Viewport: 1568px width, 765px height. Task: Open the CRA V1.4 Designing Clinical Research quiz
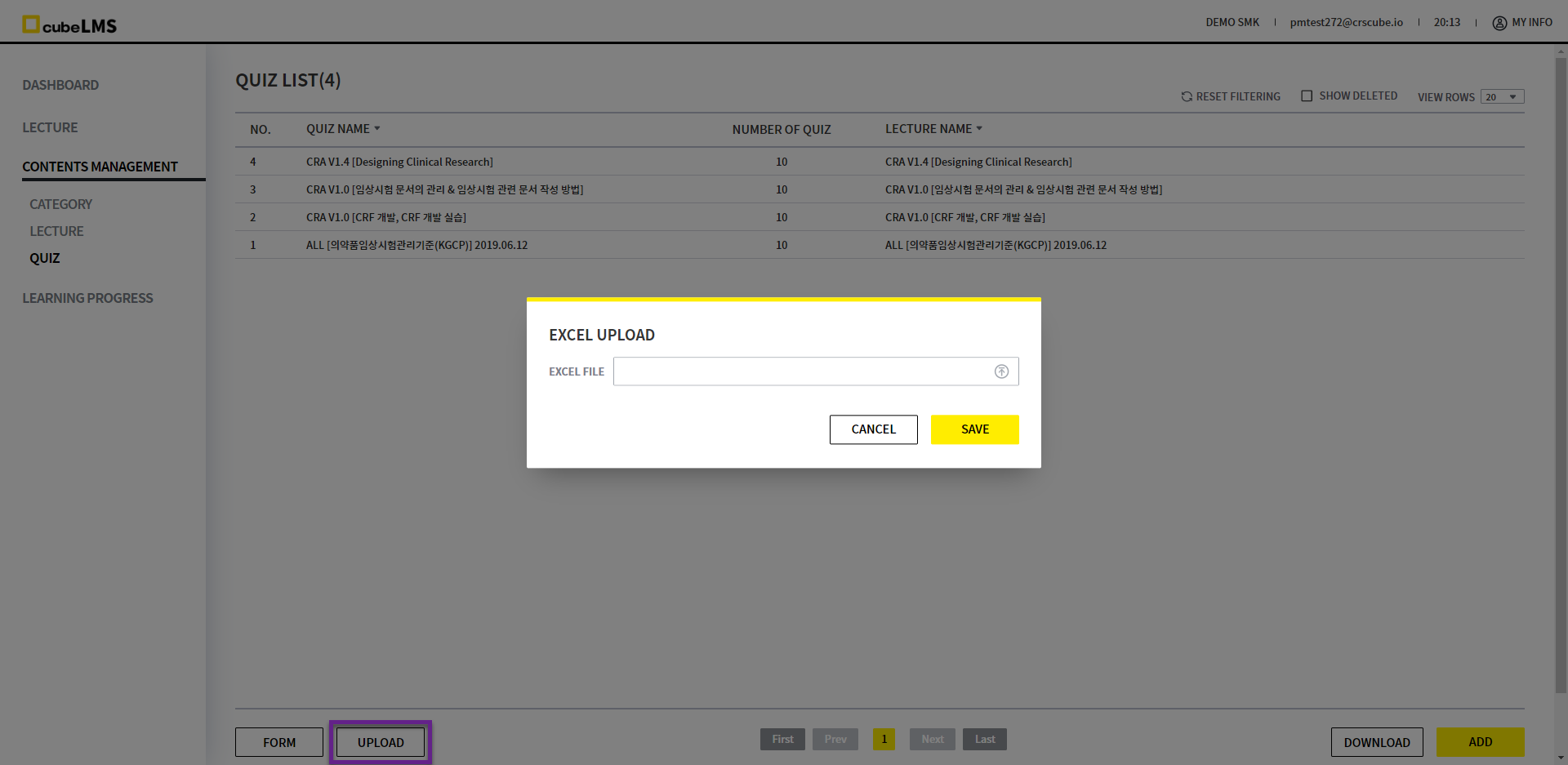point(399,162)
